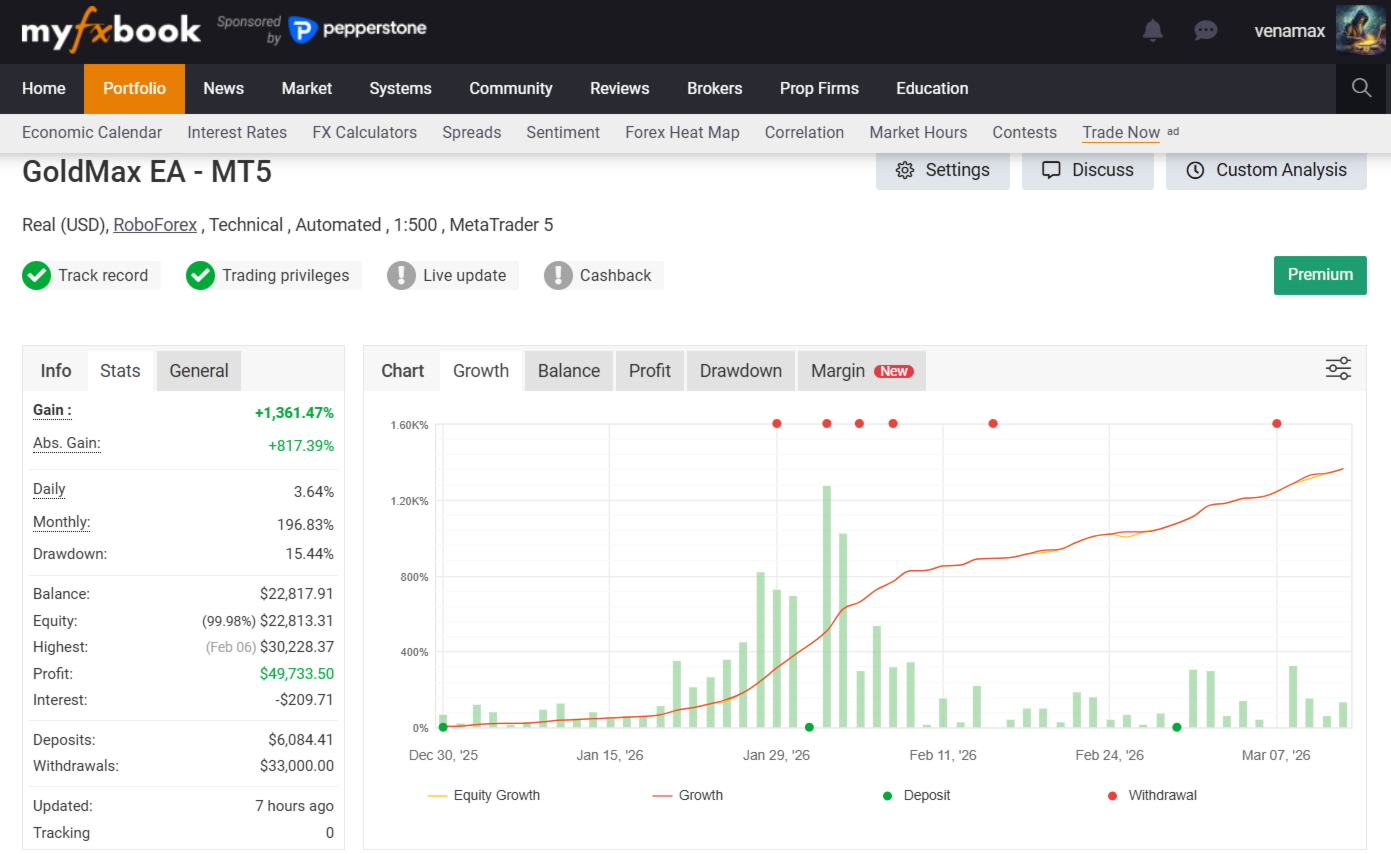This screenshot has height=854, width=1391.
Task: Open the notifications bell icon
Action: coord(1153,31)
